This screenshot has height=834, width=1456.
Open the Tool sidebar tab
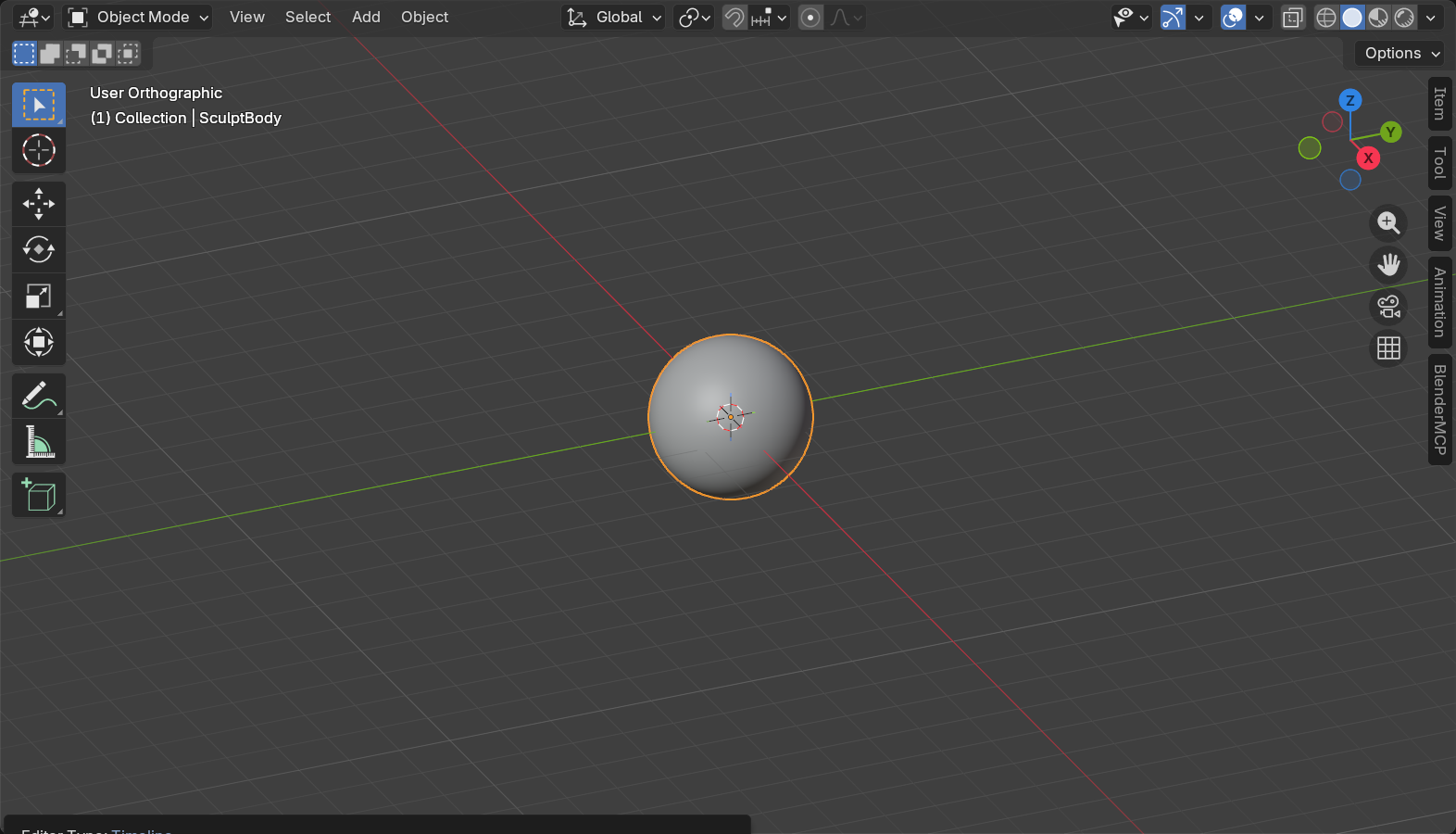tap(1439, 163)
